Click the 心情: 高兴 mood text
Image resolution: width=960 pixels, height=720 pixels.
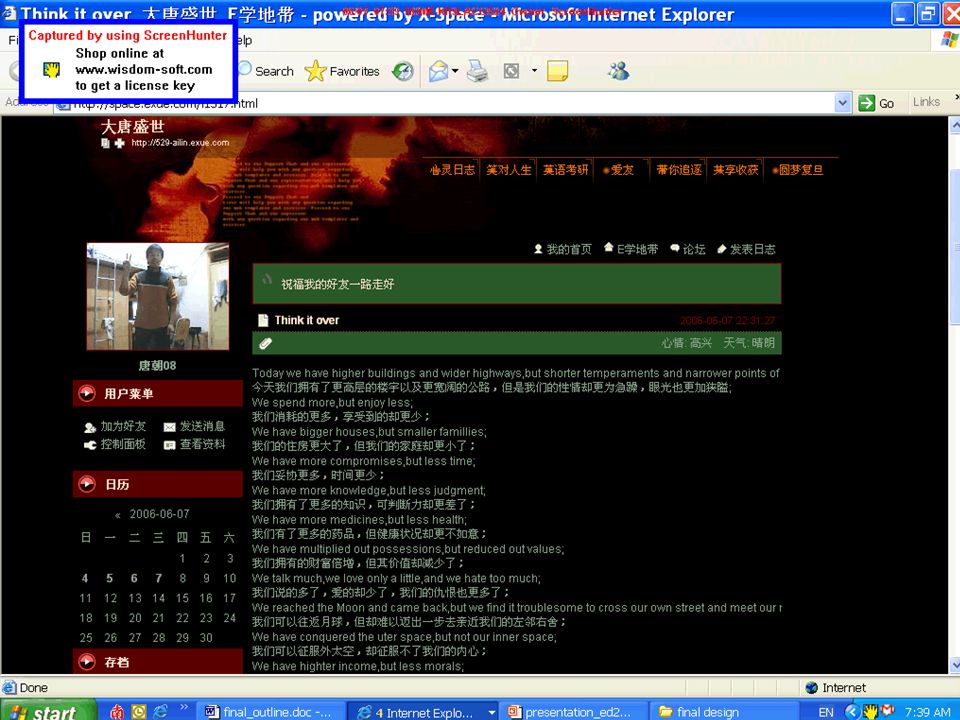[686, 343]
